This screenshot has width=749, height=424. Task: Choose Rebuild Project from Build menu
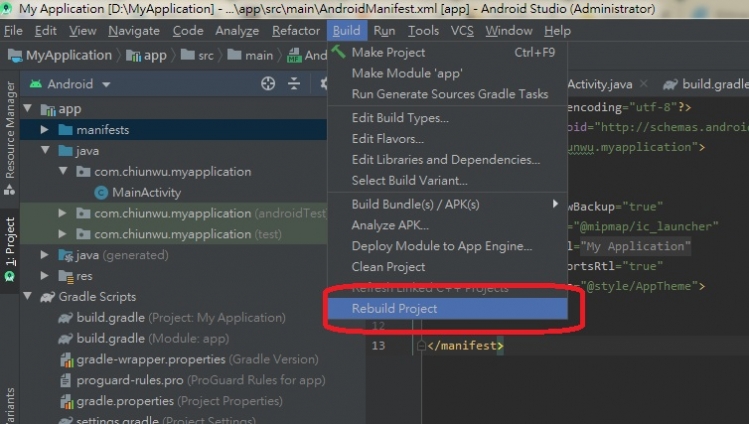tap(448, 308)
